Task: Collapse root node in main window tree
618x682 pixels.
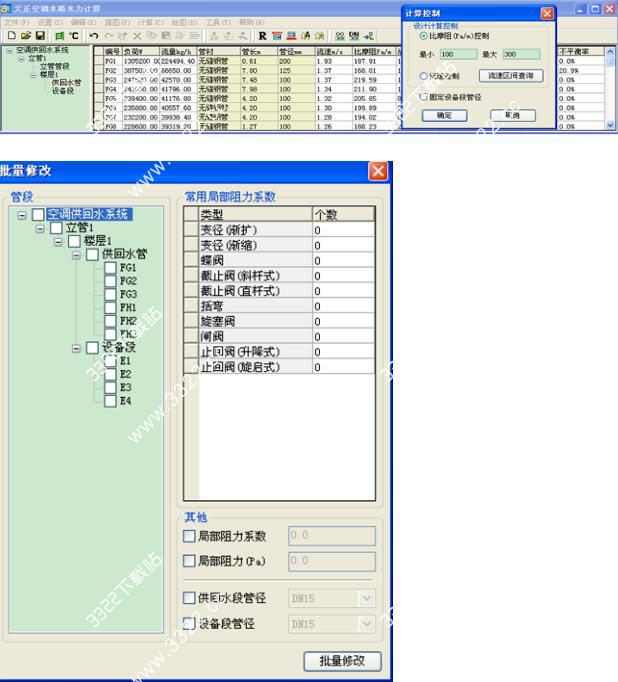Action: point(10,51)
